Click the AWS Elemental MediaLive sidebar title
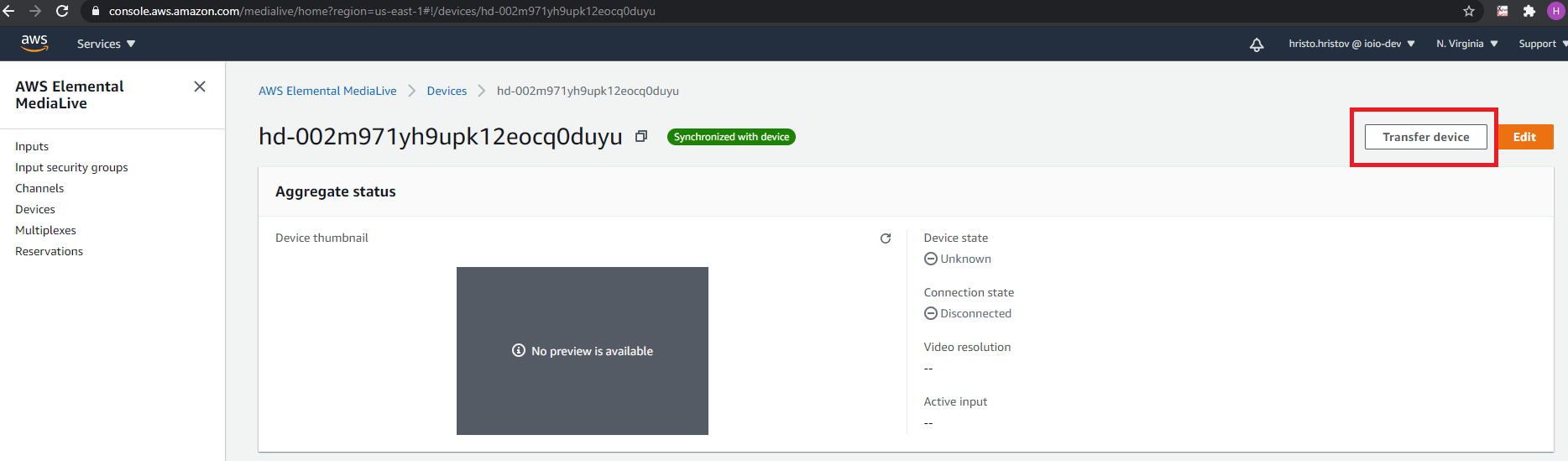The width and height of the screenshot is (1568, 461). click(70, 95)
